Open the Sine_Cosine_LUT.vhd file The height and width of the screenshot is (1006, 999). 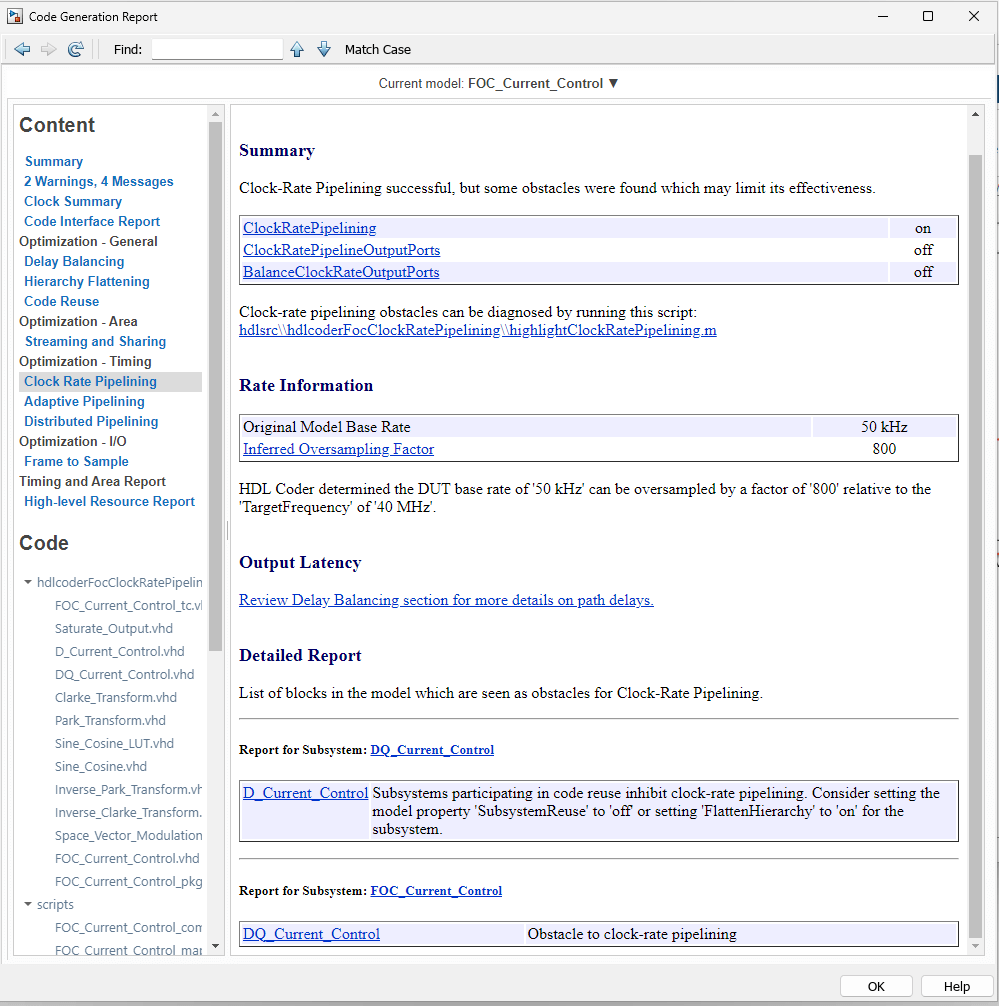pos(114,743)
